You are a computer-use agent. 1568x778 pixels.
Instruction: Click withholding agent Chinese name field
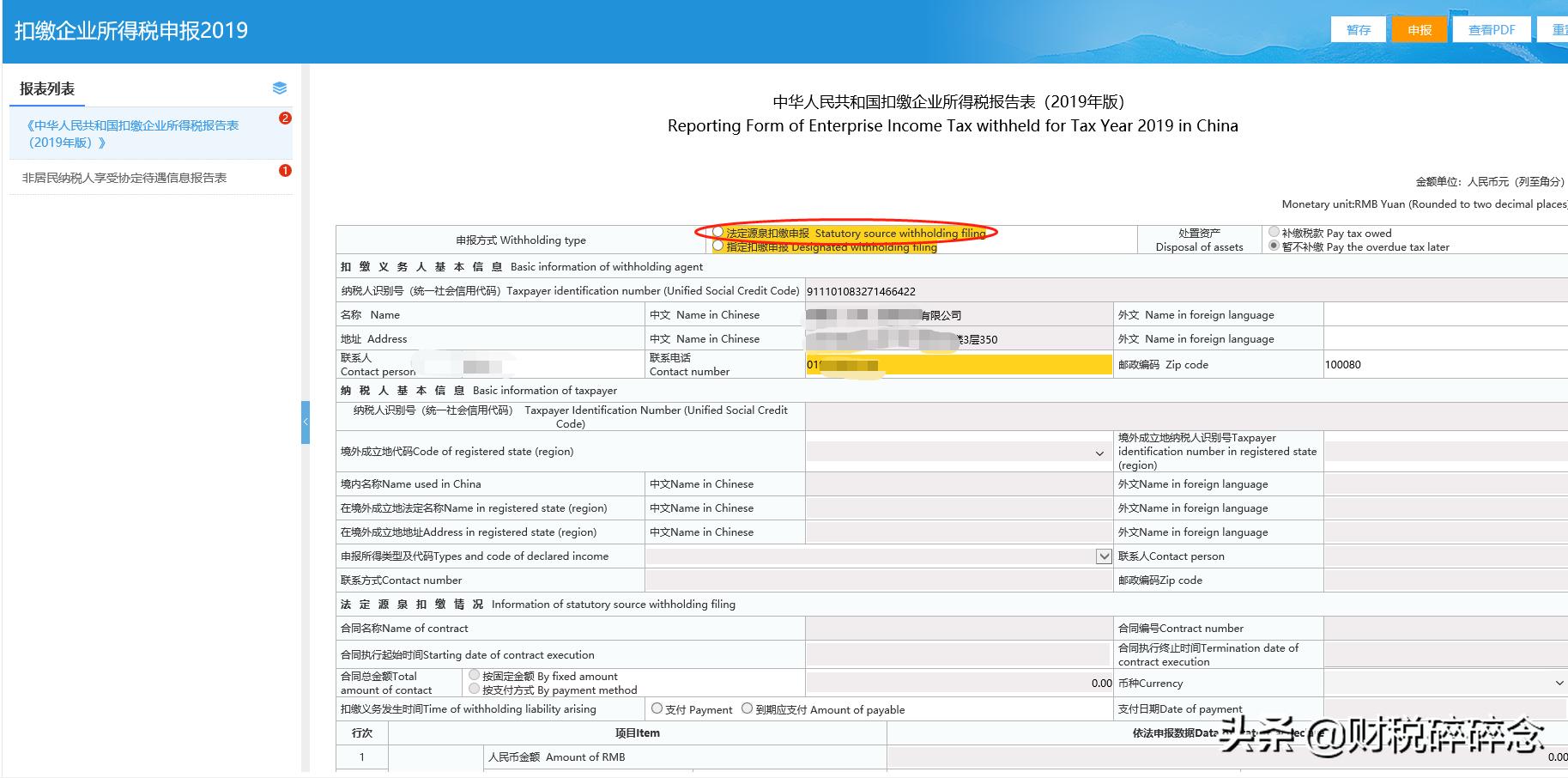pyautogui.click(x=959, y=315)
